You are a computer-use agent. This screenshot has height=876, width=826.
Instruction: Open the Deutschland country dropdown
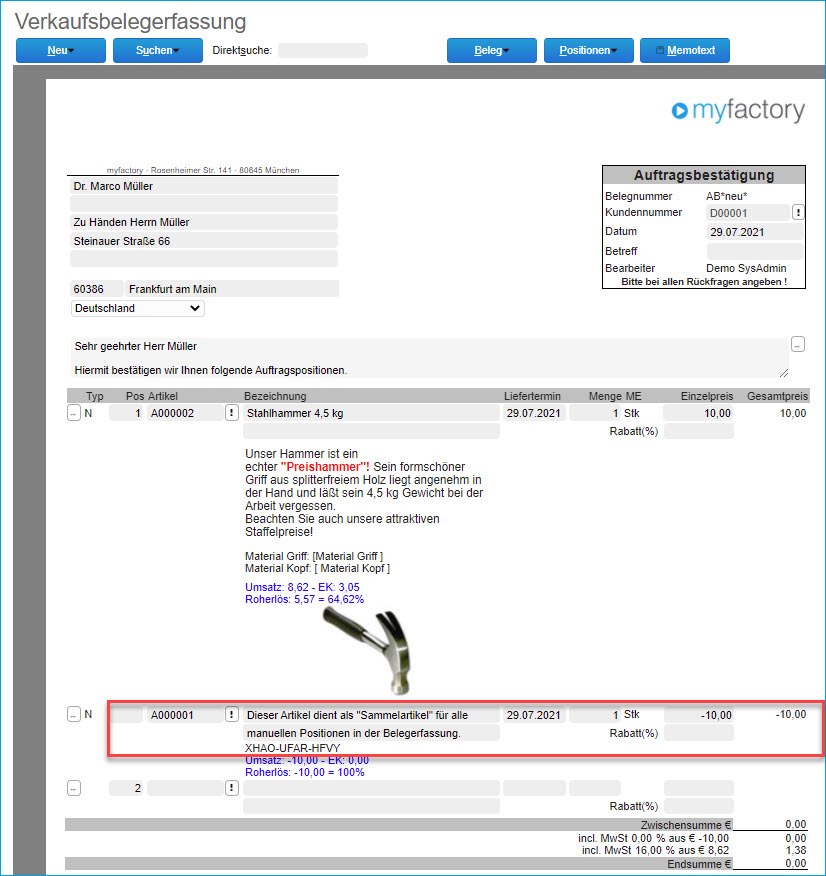tap(137, 308)
